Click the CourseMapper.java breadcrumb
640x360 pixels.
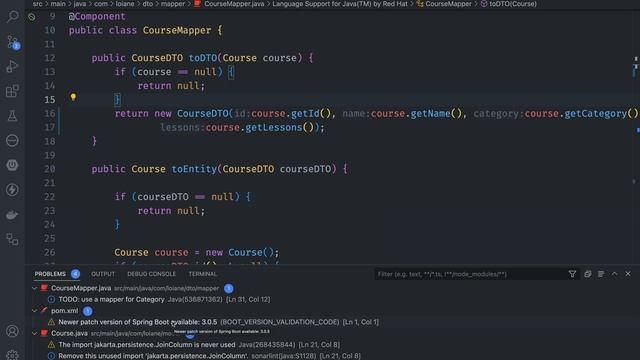click(x=229, y=4)
